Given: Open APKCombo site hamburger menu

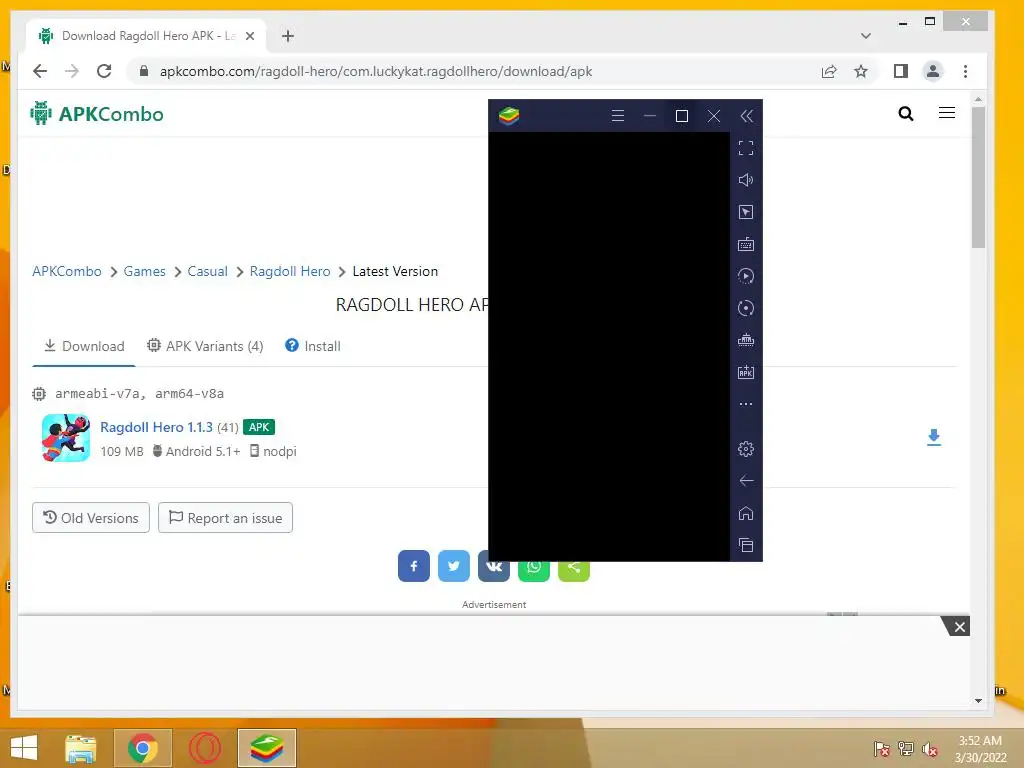Looking at the screenshot, I should click(947, 113).
